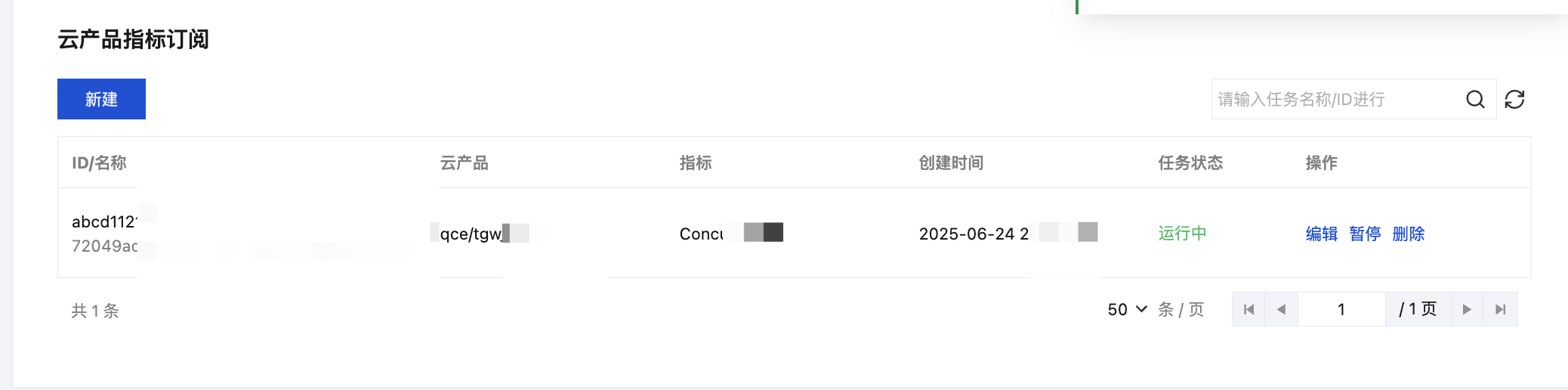Image resolution: width=1568 pixels, height=390 pixels.
Task: Focus the task name/ID search field
Action: [1337, 99]
